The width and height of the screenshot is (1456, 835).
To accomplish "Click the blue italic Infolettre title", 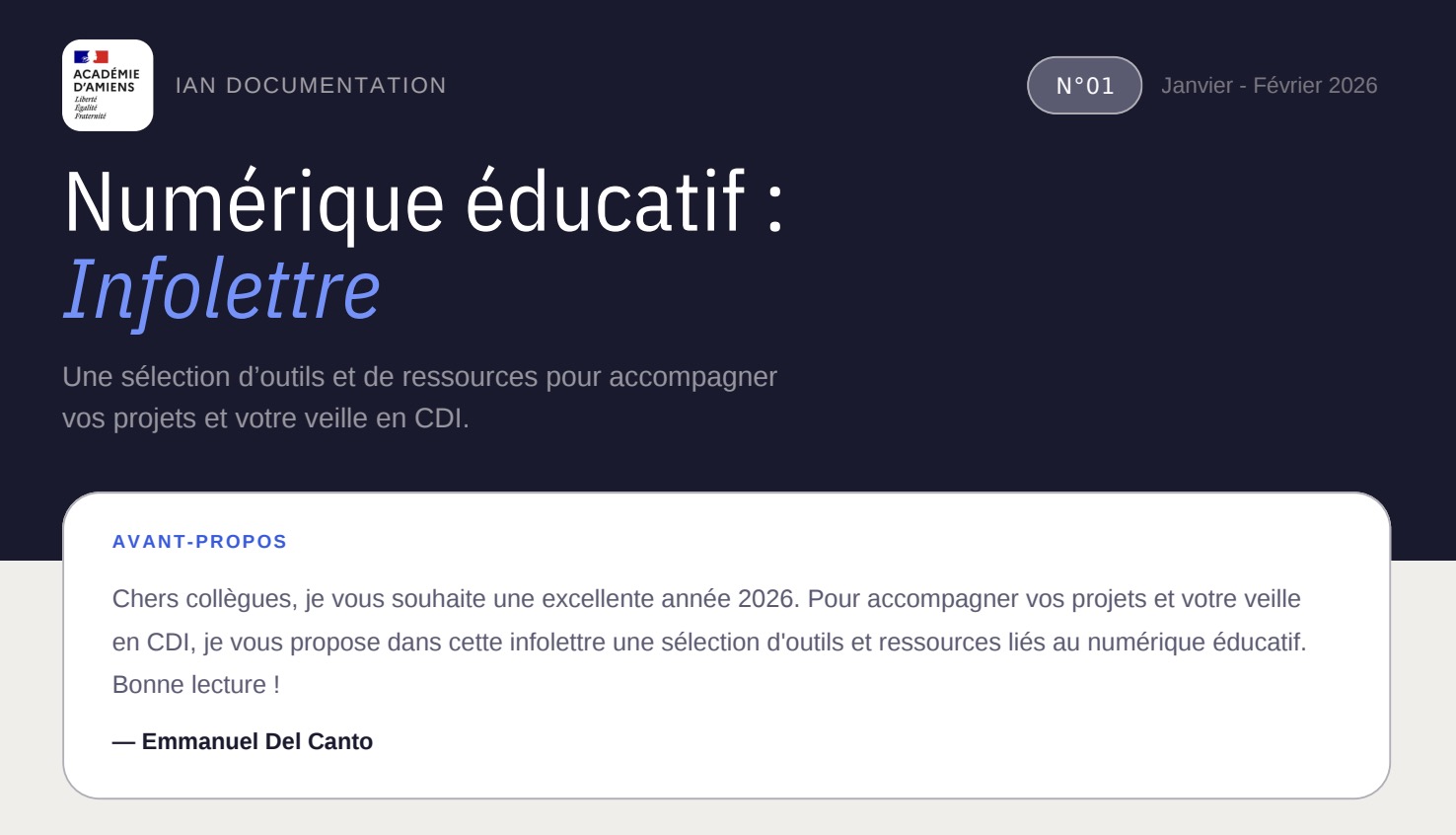I will 222,289.
